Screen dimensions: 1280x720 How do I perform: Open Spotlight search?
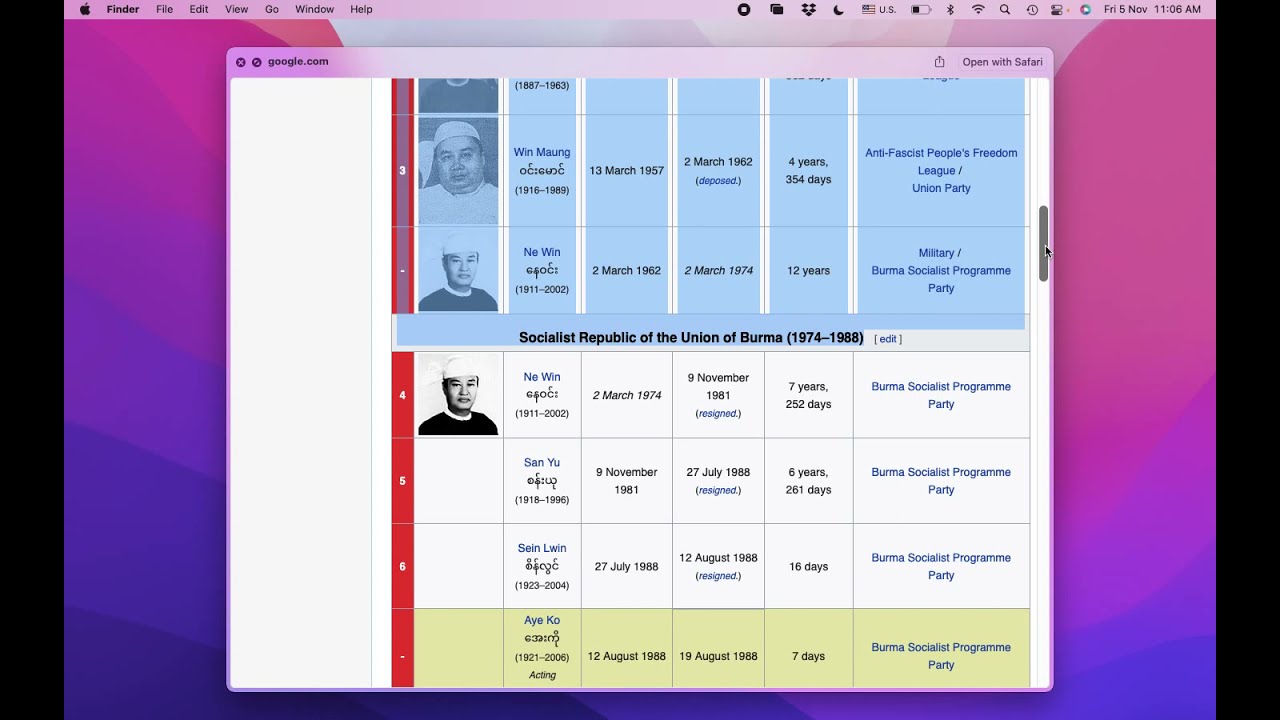click(x=1006, y=9)
